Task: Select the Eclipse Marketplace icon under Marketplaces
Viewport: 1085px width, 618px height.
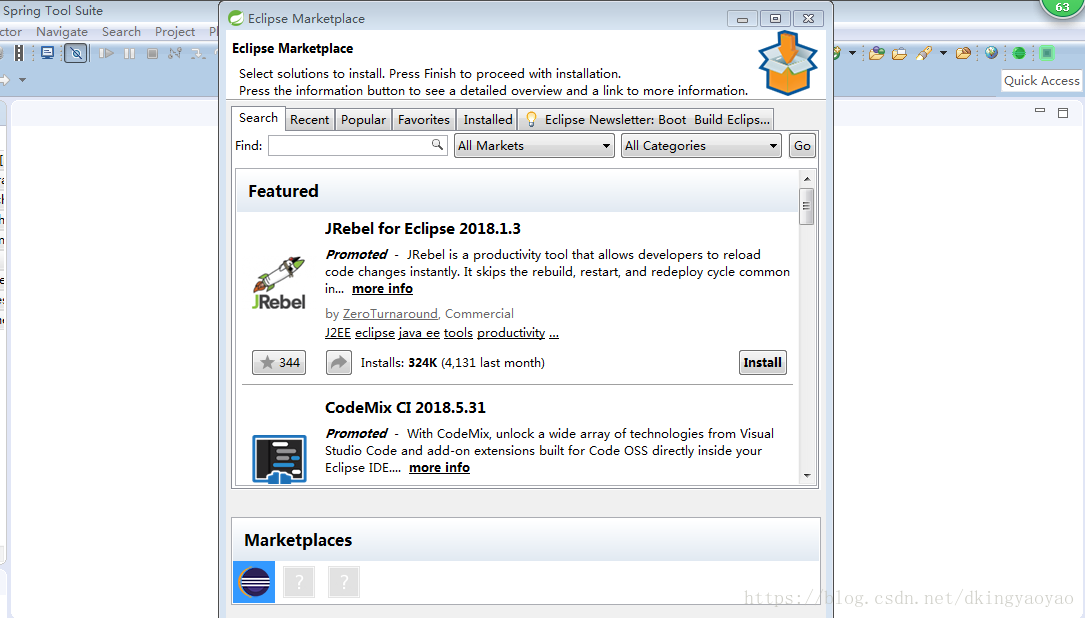Action: click(254, 582)
